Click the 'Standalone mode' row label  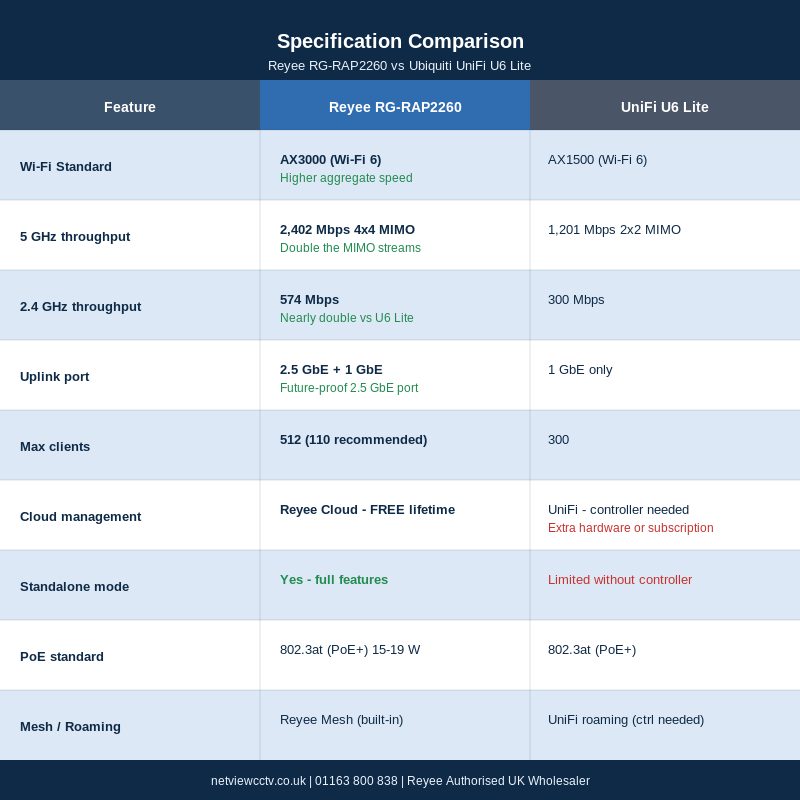(x=74, y=587)
